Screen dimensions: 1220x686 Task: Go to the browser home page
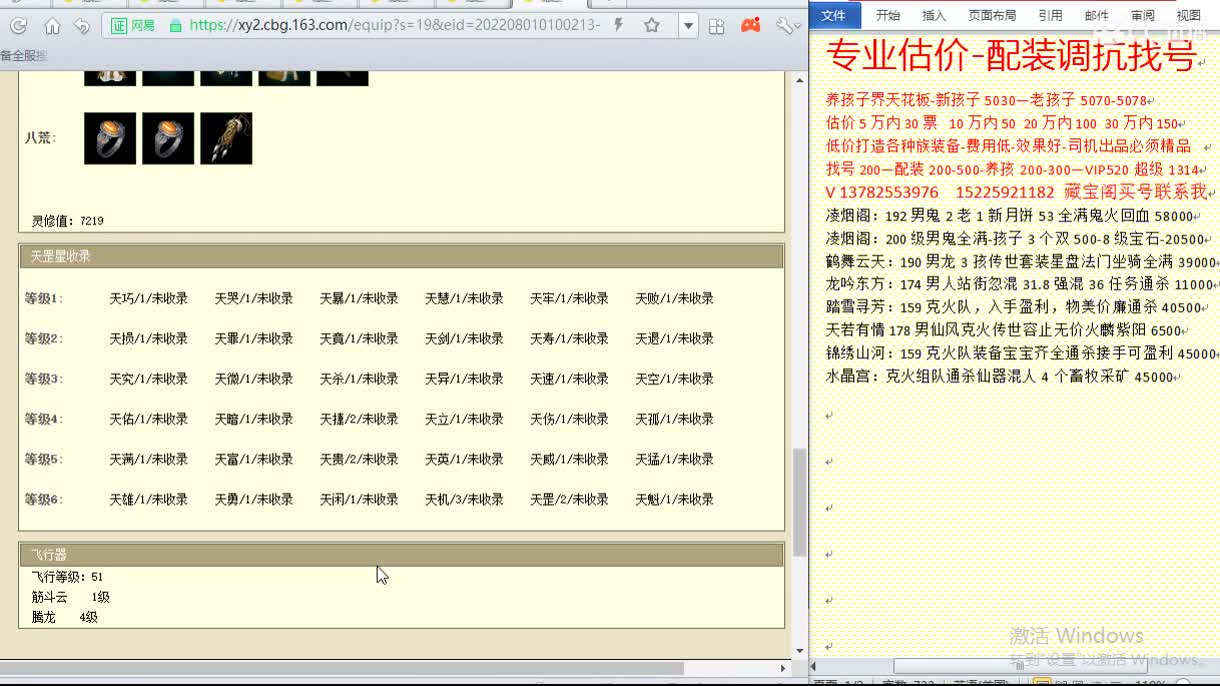point(52,26)
